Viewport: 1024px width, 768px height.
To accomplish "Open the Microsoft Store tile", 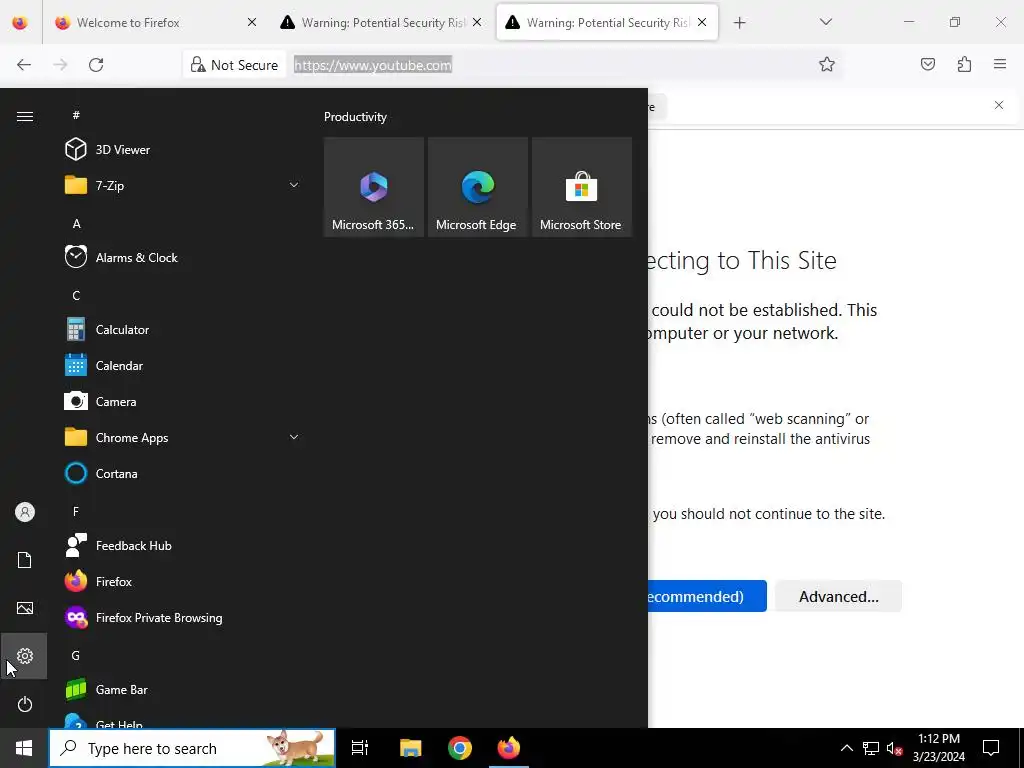I will (581, 187).
